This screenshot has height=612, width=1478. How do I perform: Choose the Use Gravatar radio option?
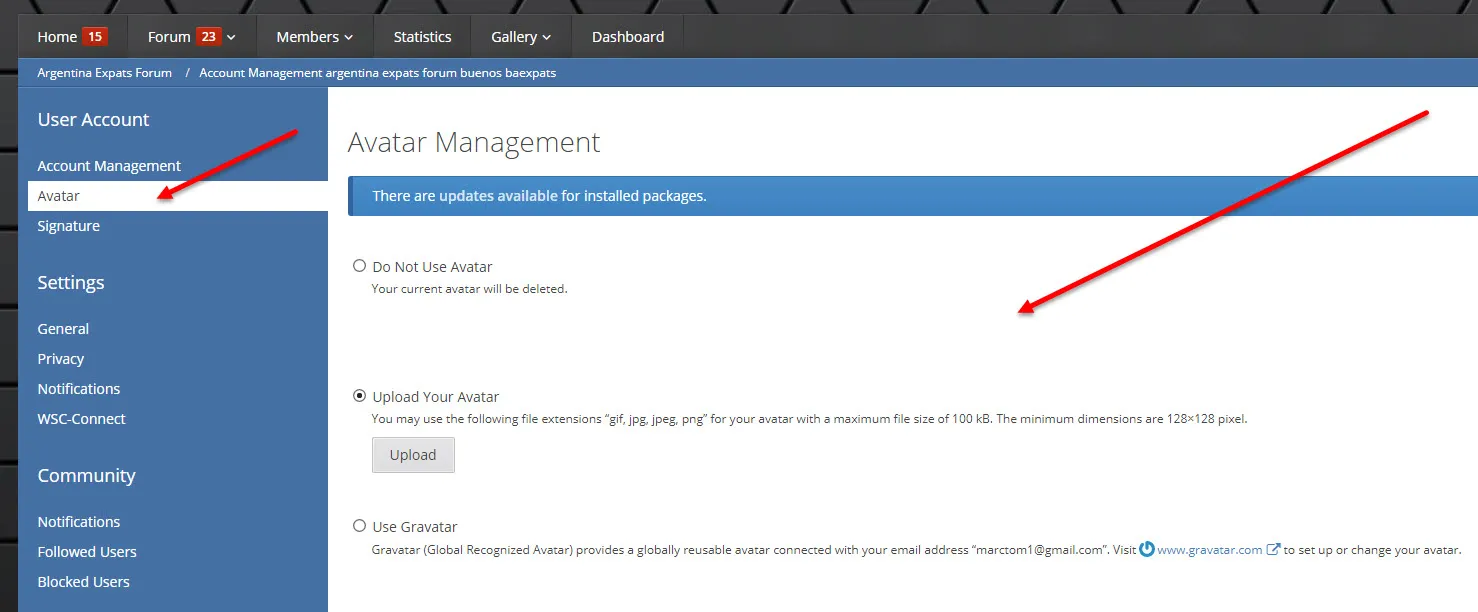point(360,526)
